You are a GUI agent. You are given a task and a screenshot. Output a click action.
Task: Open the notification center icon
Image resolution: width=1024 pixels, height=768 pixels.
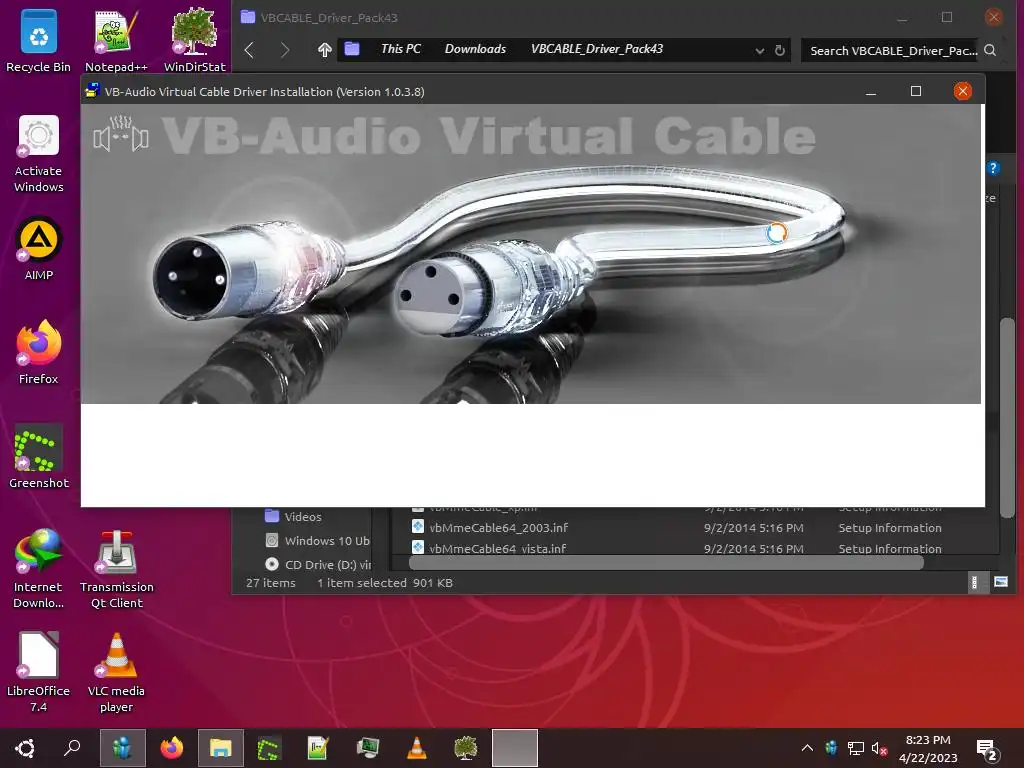pyautogui.click(x=986, y=750)
